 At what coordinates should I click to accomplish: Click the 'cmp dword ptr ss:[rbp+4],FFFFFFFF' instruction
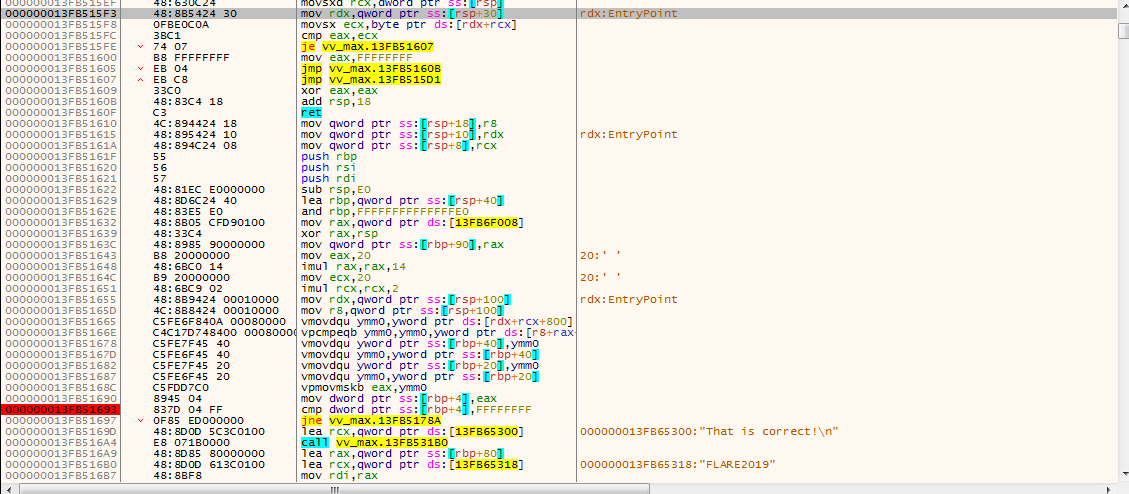(416, 409)
